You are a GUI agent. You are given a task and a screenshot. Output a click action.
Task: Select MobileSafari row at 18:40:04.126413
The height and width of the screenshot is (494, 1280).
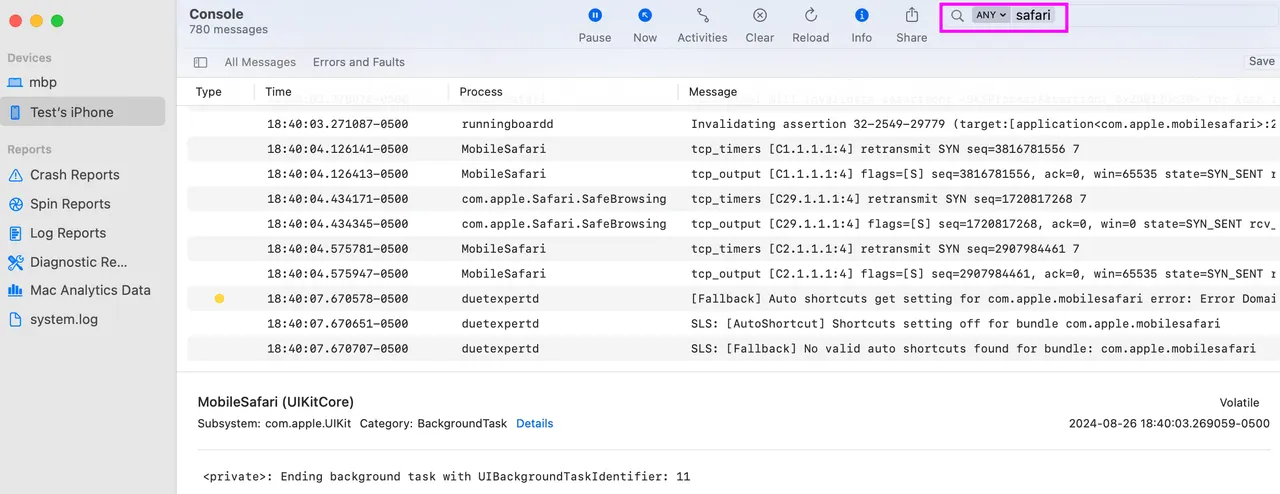pos(733,174)
